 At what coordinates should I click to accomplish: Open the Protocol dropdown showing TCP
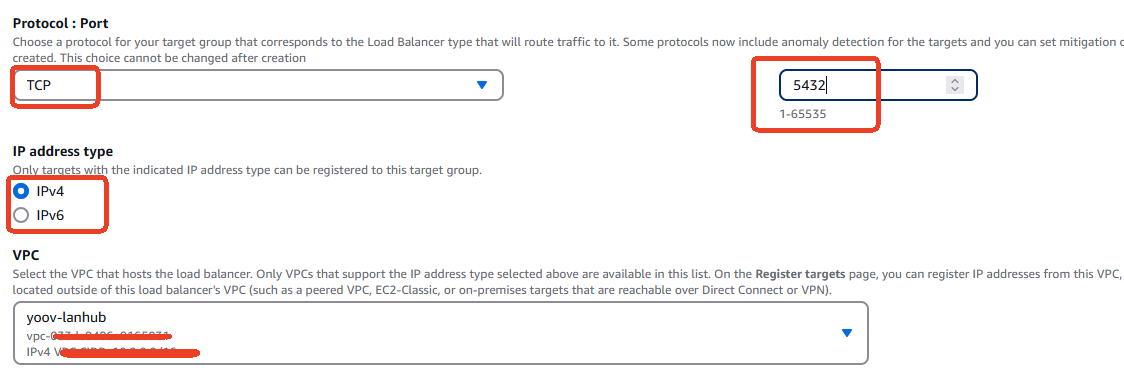(x=258, y=85)
